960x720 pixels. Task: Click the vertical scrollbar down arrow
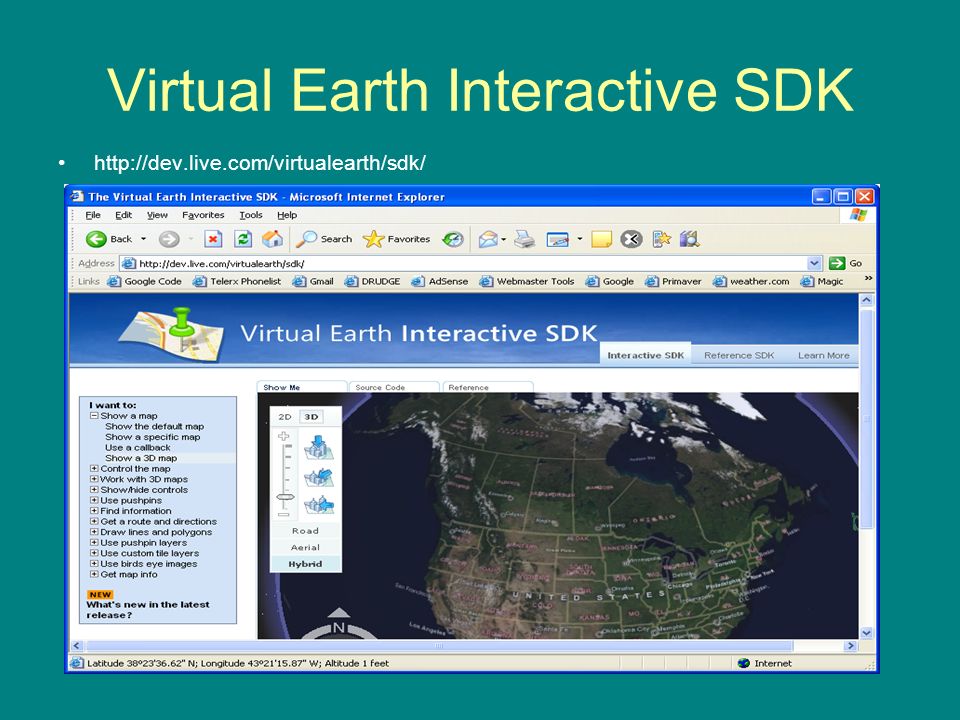[866, 633]
